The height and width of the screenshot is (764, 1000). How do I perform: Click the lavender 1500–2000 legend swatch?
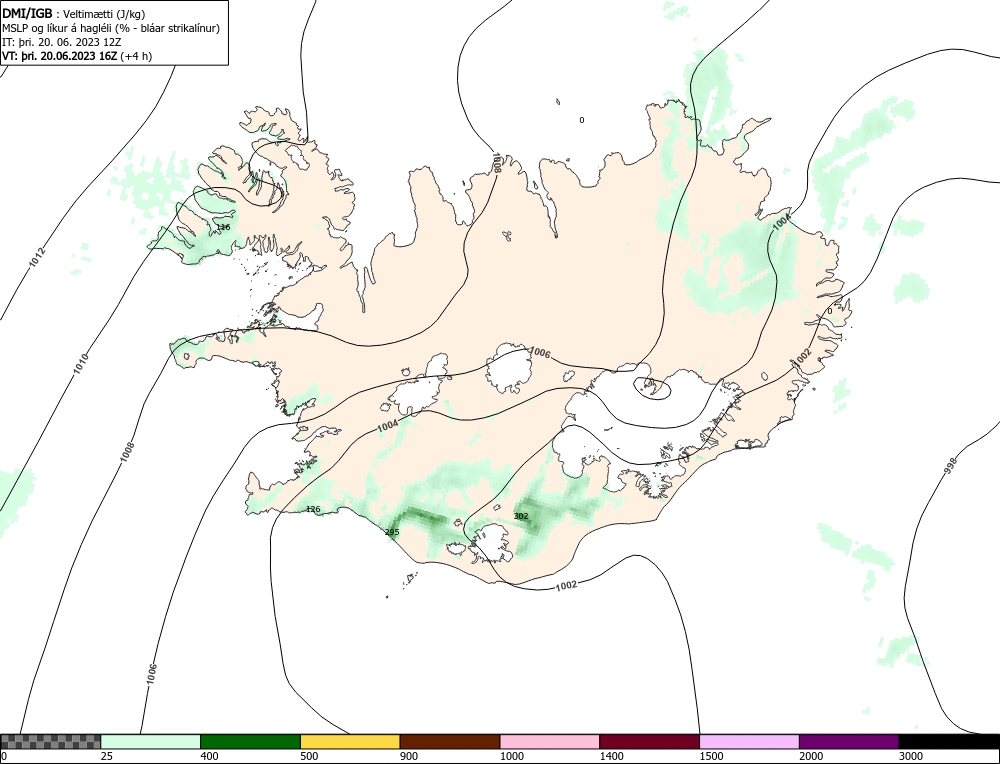coord(749,742)
